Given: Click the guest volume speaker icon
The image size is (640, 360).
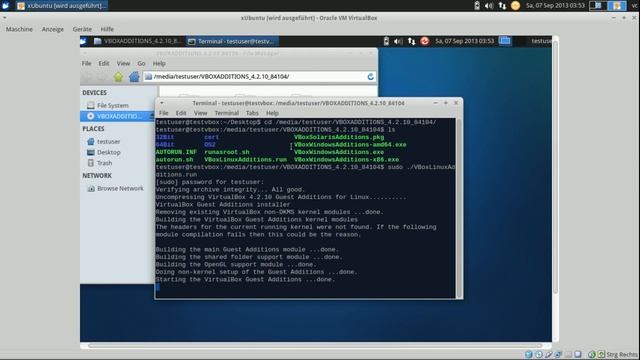Looking at the screenshot, I should point(398,41).
